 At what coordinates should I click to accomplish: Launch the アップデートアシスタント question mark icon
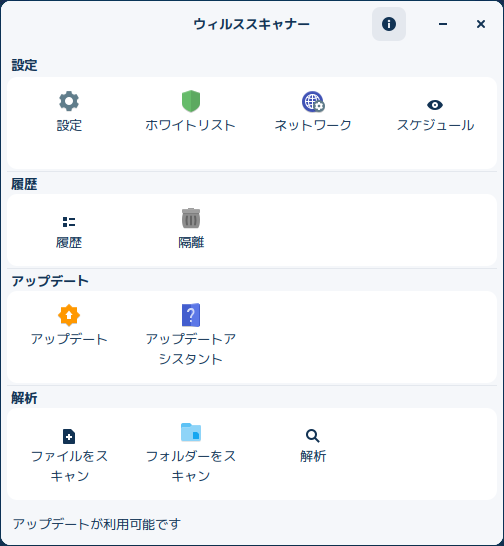pyautogui.click(x=191, y=315)
